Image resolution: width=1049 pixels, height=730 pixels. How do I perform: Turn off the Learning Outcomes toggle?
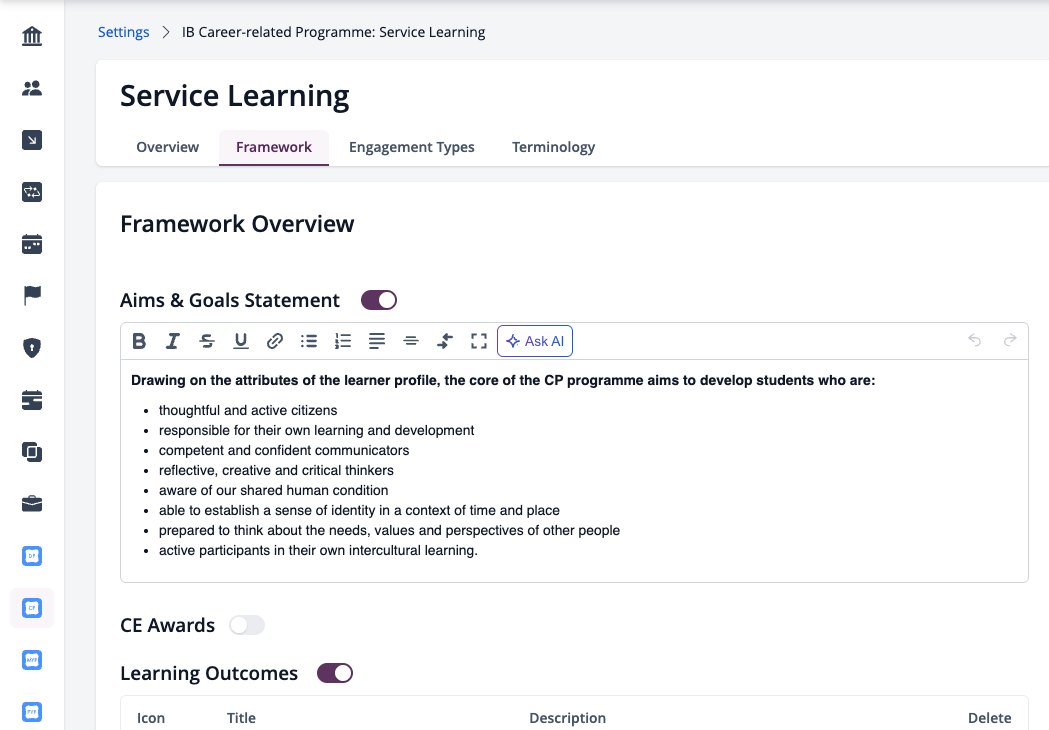(335, 673)
